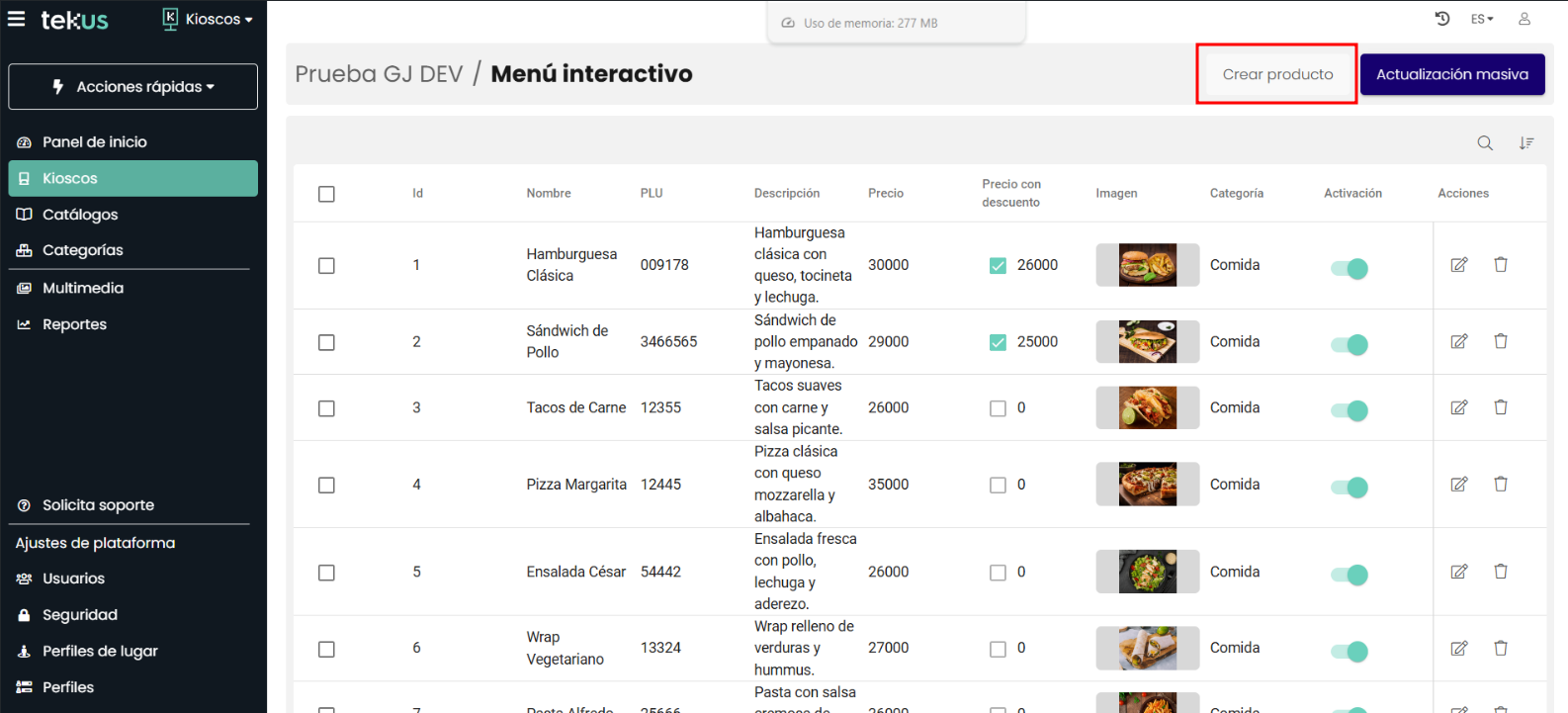Disable activation toggle for Tacos de Carne

(x=1350, y=409)
